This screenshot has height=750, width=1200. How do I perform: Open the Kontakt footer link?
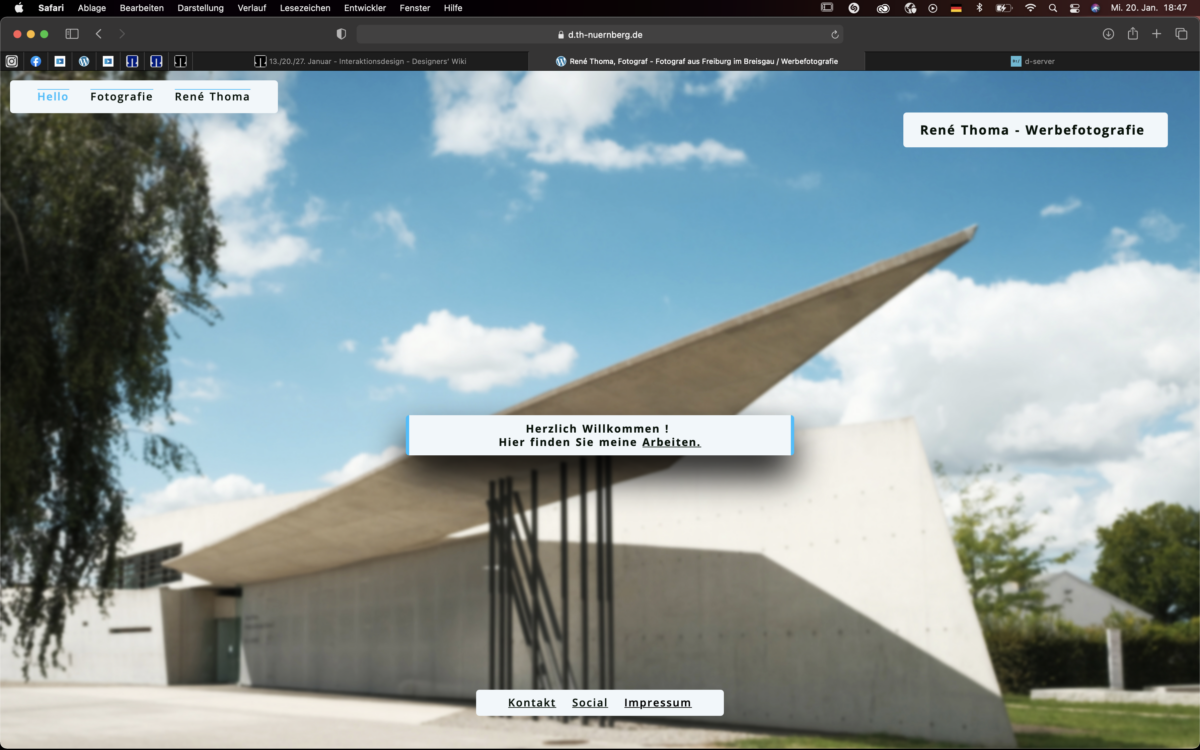pos(532,703)
